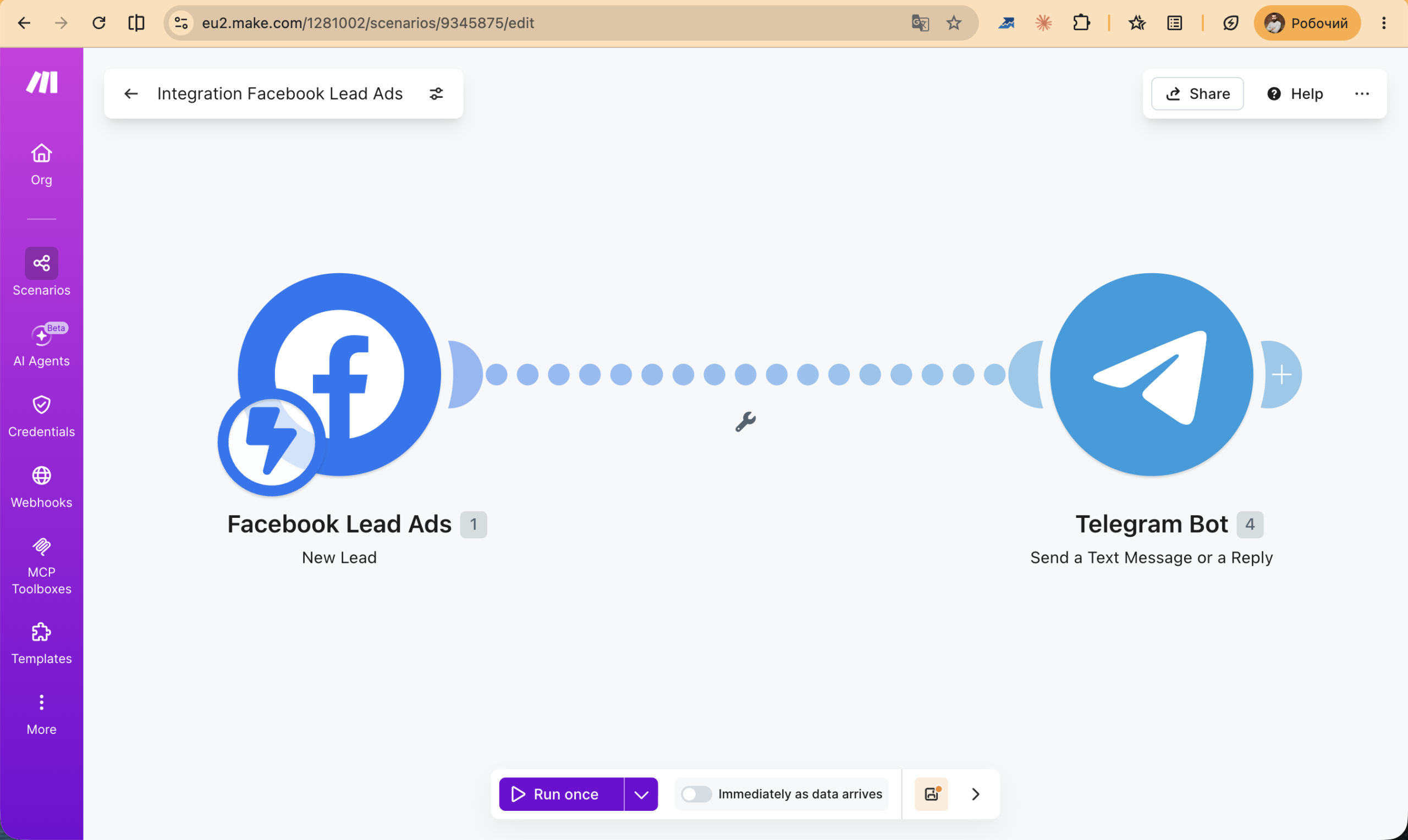The width and height of the screenshot is (1408, 840).
Task: Expand the bottom toolbar chevron
Action: 976,794
